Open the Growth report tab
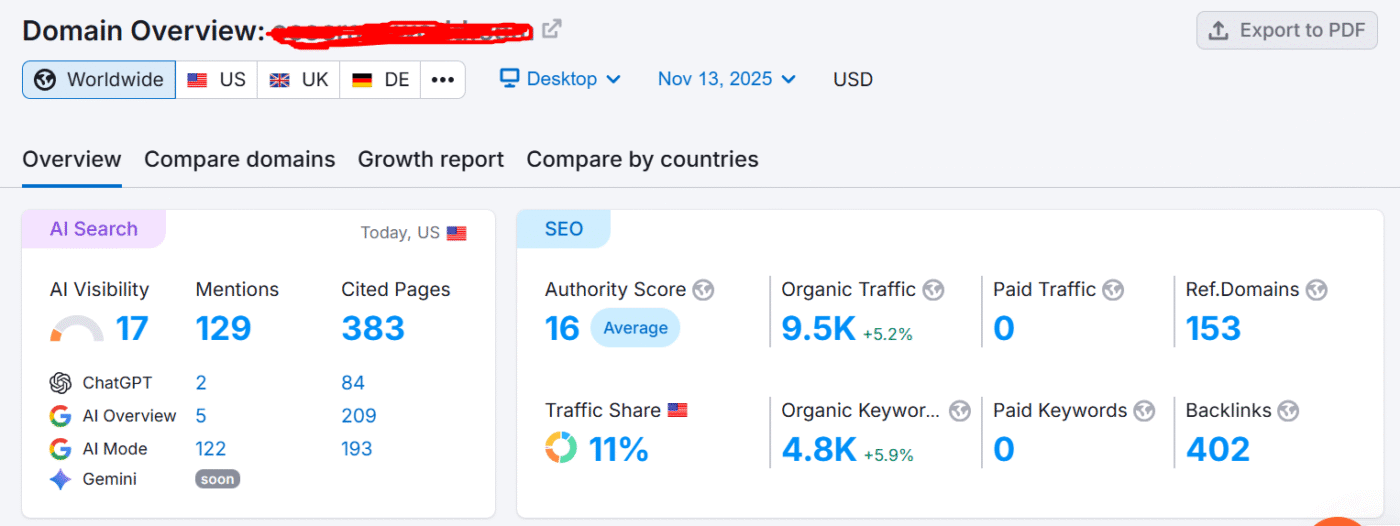 point(430,160)
